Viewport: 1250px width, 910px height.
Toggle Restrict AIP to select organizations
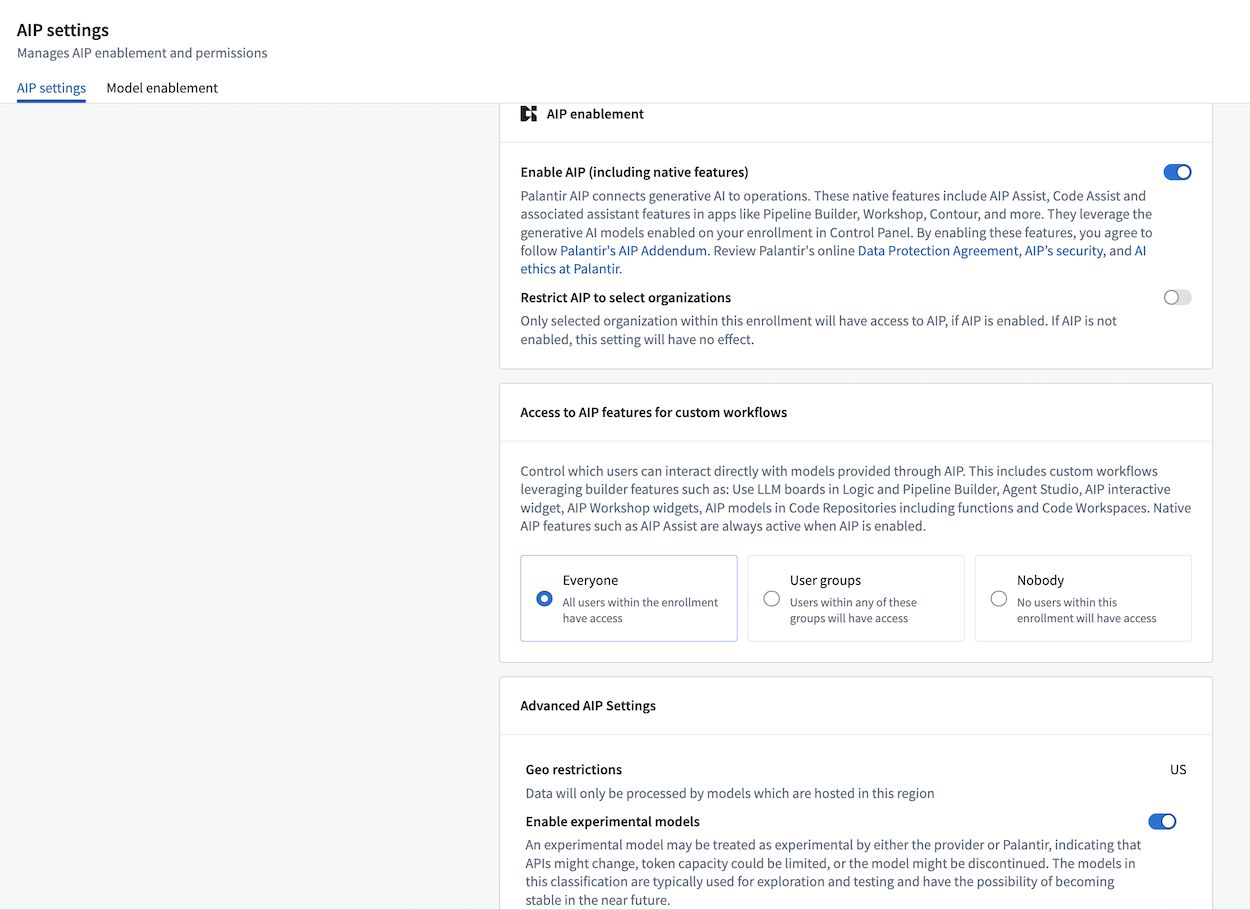tap(1177, 297)
